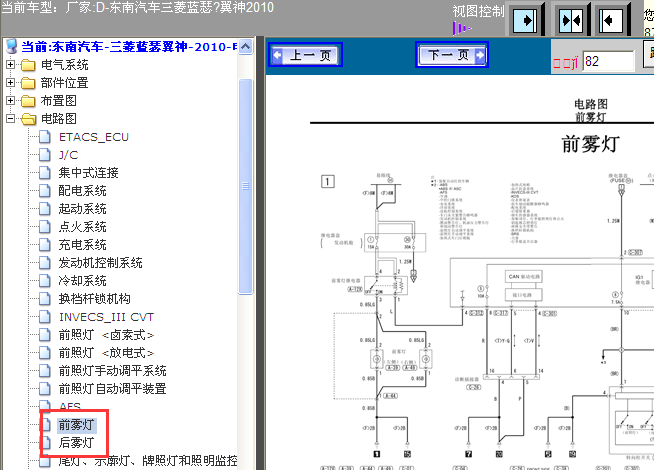The height and width of the screenshot is (470, 654).
Task: Open the 前照灯自动调平装置 diagram
Action: (x=113, y=389)
